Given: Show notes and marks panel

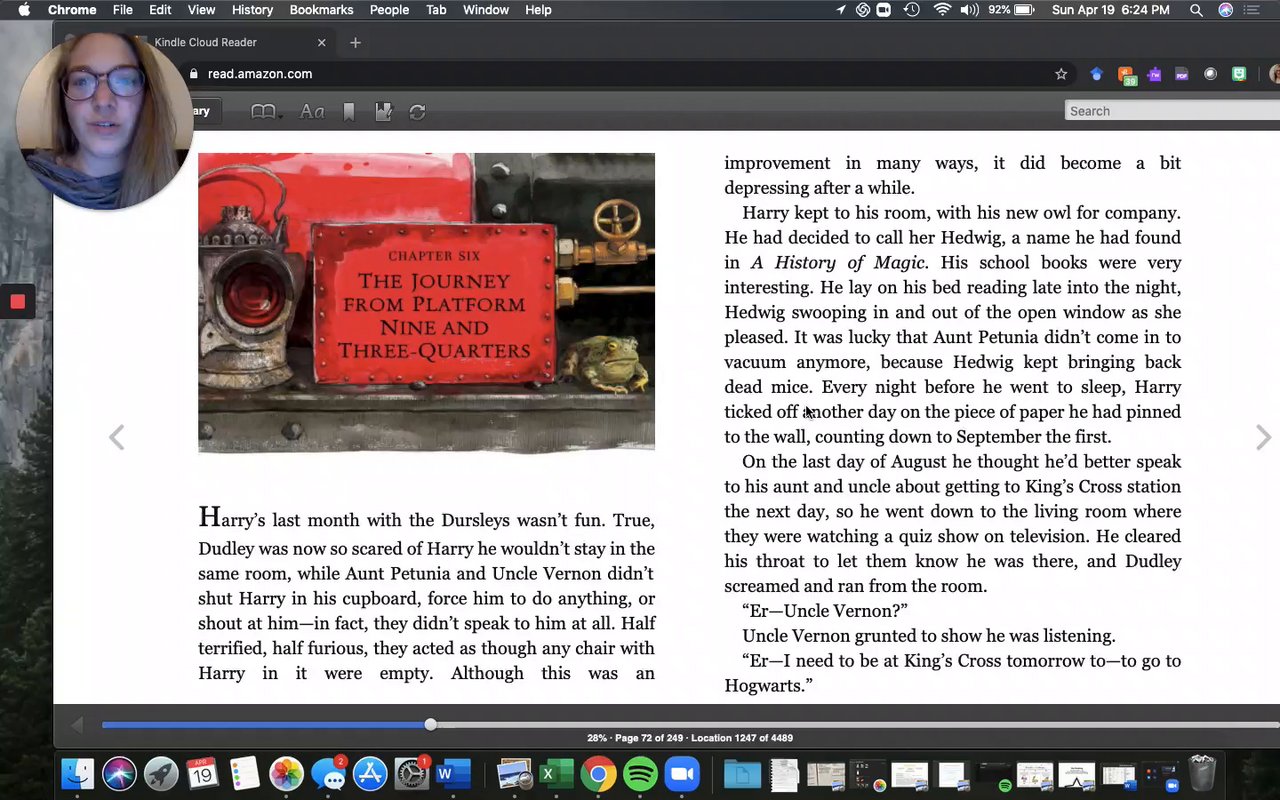Looking at the screenshot, I should click(383, 112).
